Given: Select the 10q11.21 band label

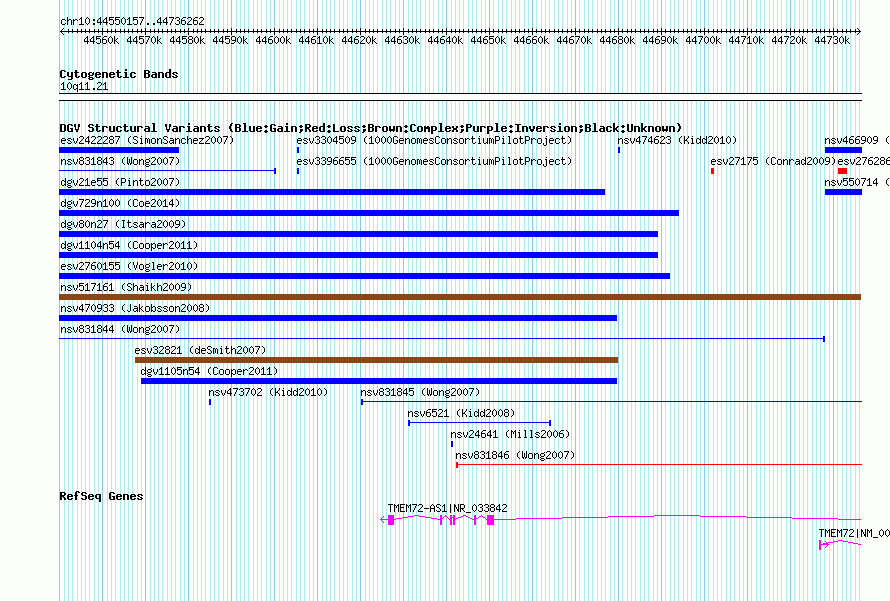Looking at the screenshot, I should 84,86.
